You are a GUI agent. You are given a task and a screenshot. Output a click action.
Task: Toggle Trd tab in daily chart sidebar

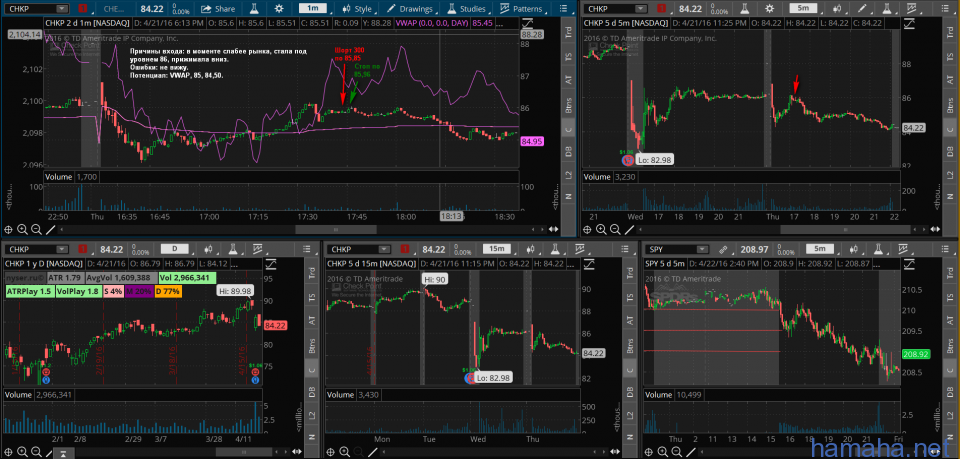[x=310, y=275]
